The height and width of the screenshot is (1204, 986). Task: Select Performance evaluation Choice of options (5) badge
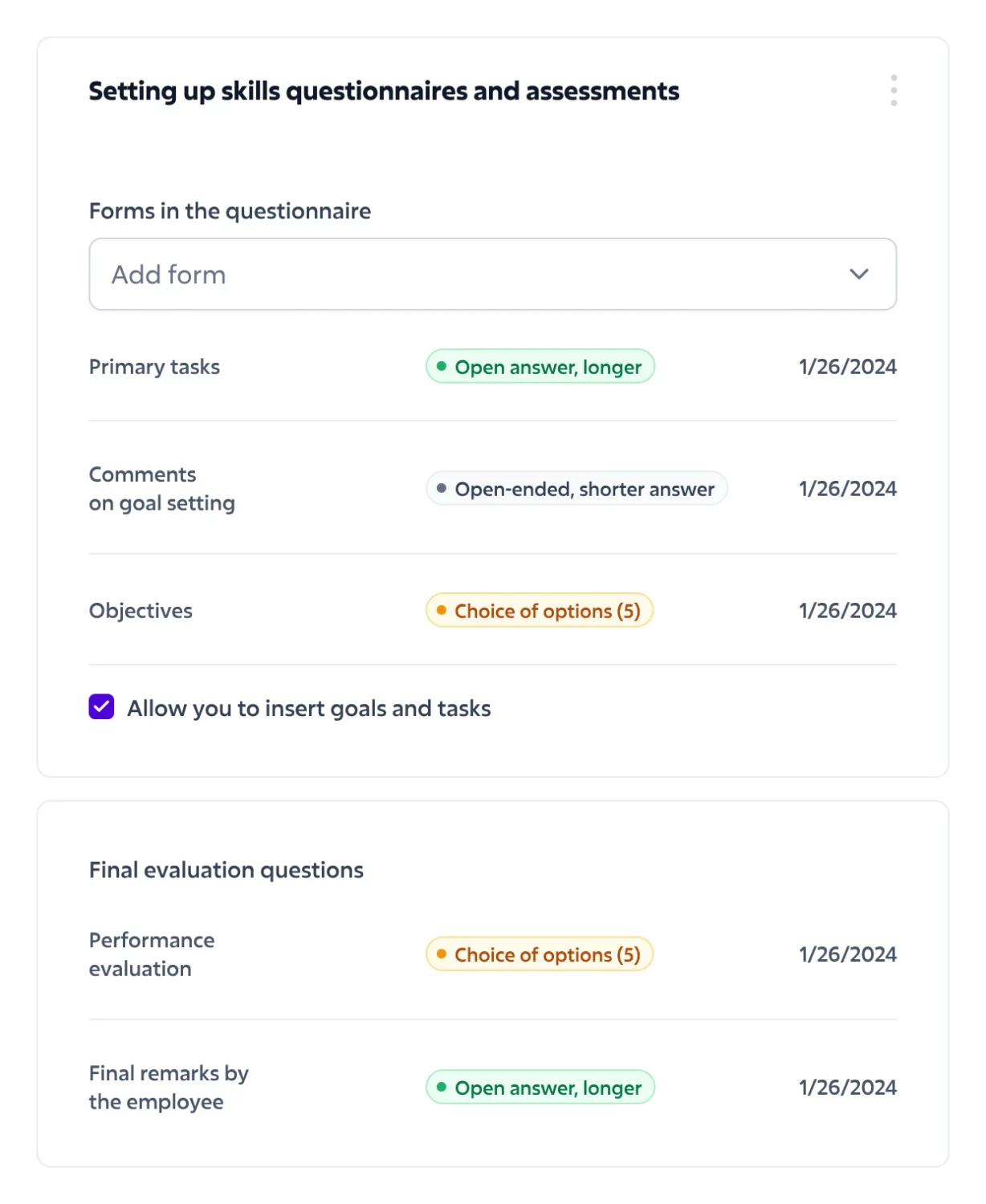click(539, 954)
